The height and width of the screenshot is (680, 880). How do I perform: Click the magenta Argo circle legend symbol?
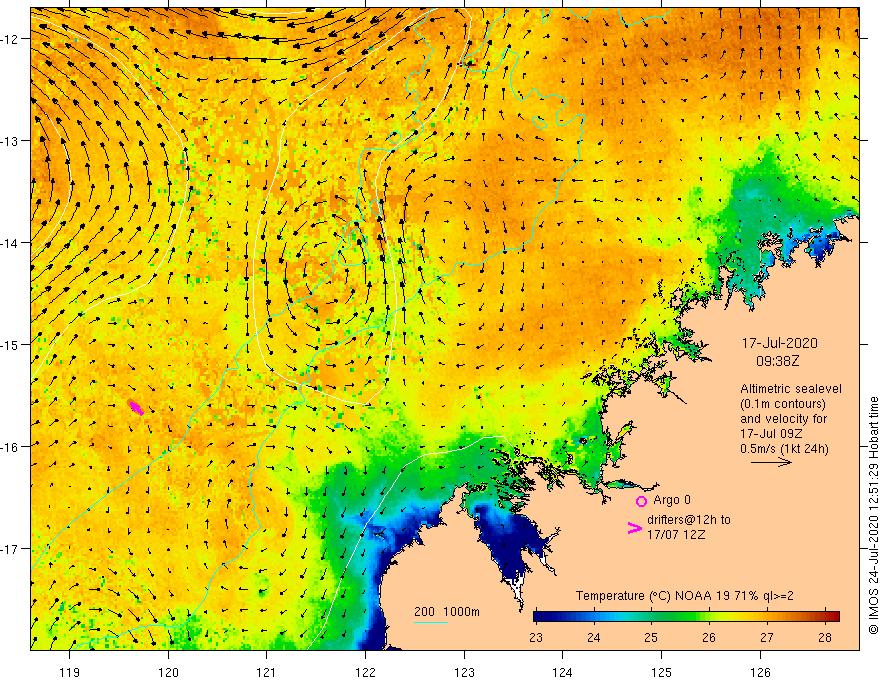641,501
